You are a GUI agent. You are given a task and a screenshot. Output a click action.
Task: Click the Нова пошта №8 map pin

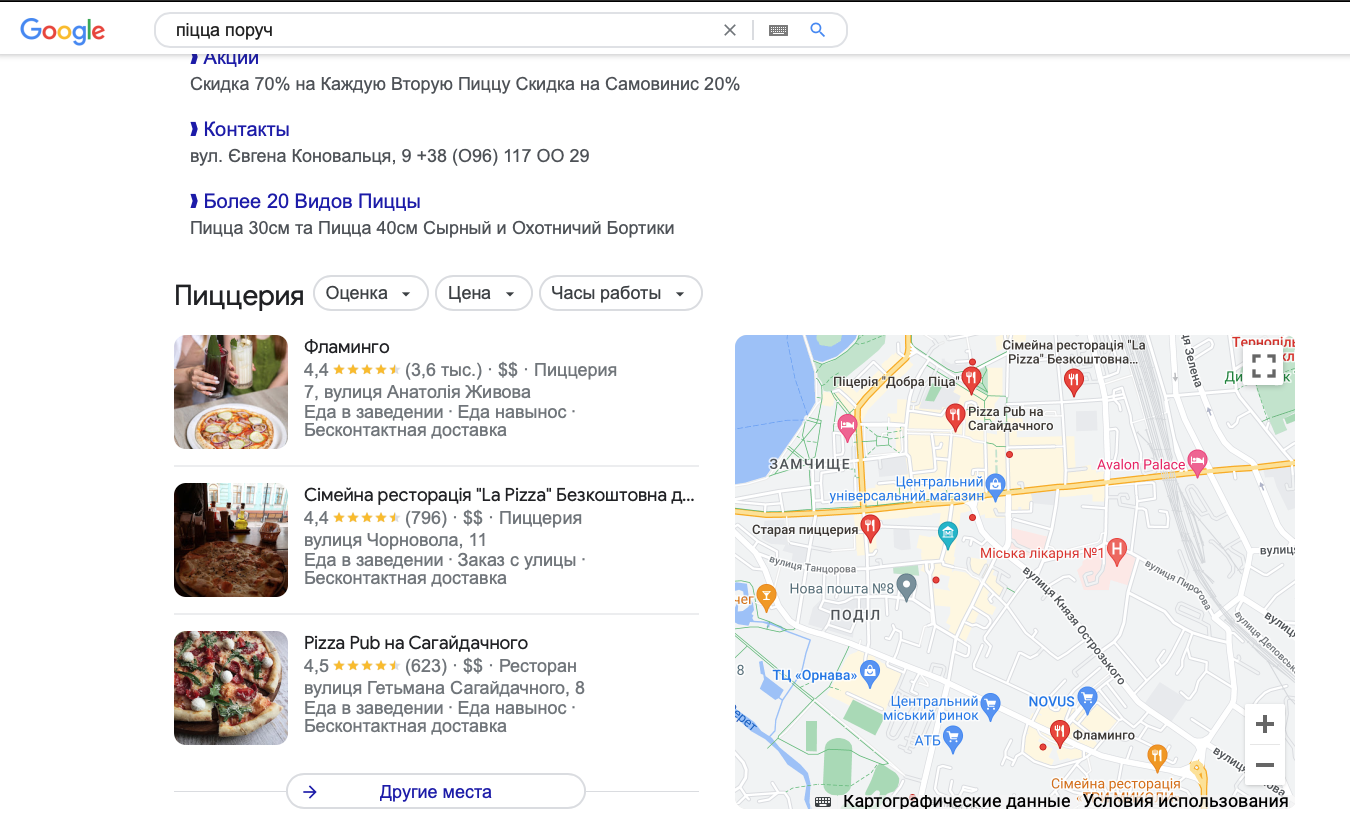point(906,586)
